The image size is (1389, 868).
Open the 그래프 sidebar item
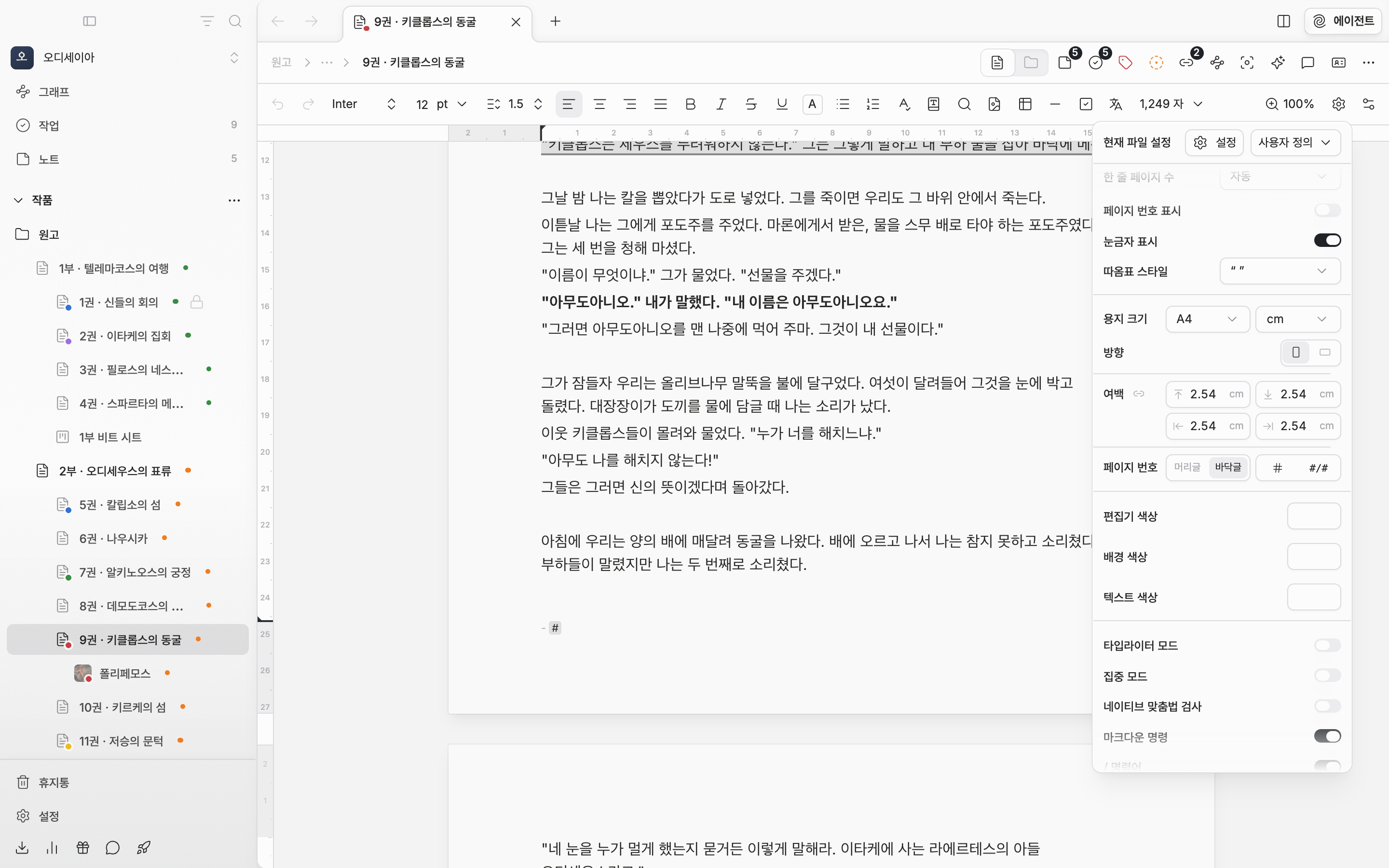(x=128, y=92)
